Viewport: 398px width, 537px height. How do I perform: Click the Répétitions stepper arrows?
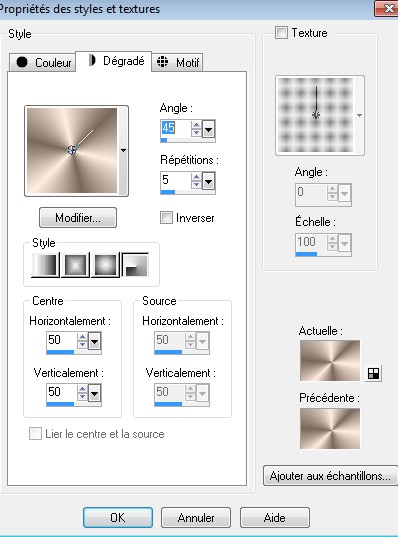[196, 180]
